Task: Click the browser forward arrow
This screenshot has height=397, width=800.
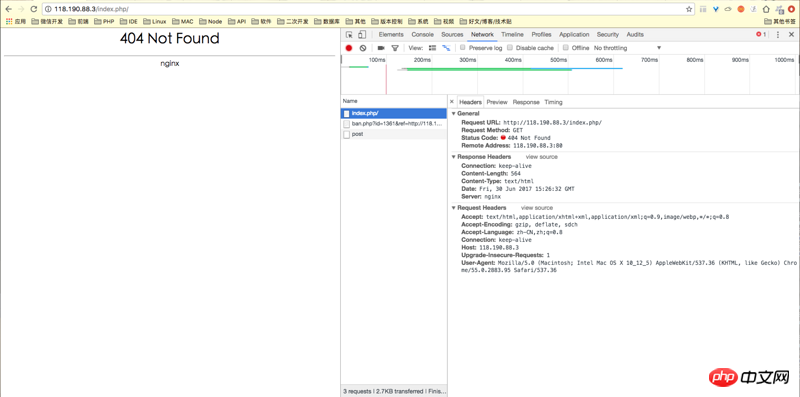Action: [21, 9]
